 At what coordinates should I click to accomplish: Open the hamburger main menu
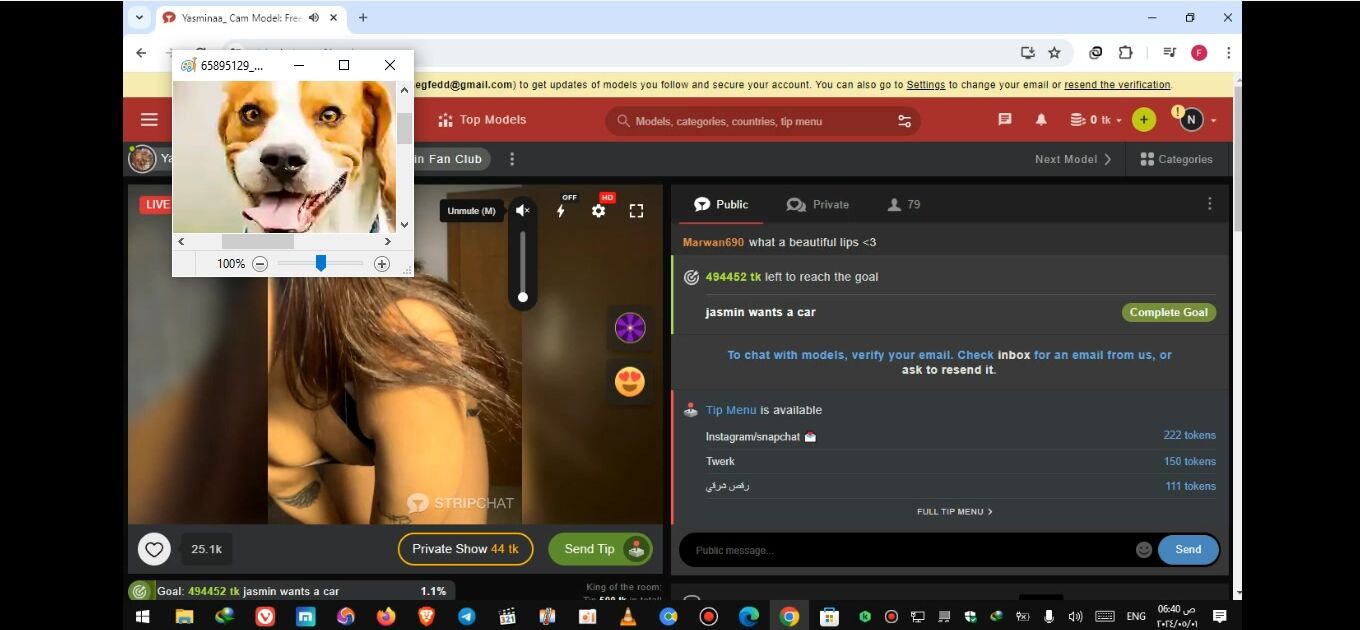149,120
